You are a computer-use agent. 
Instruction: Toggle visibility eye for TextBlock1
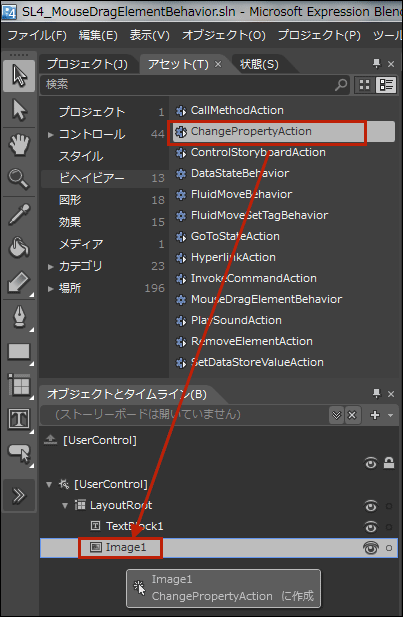pos(371,526)
